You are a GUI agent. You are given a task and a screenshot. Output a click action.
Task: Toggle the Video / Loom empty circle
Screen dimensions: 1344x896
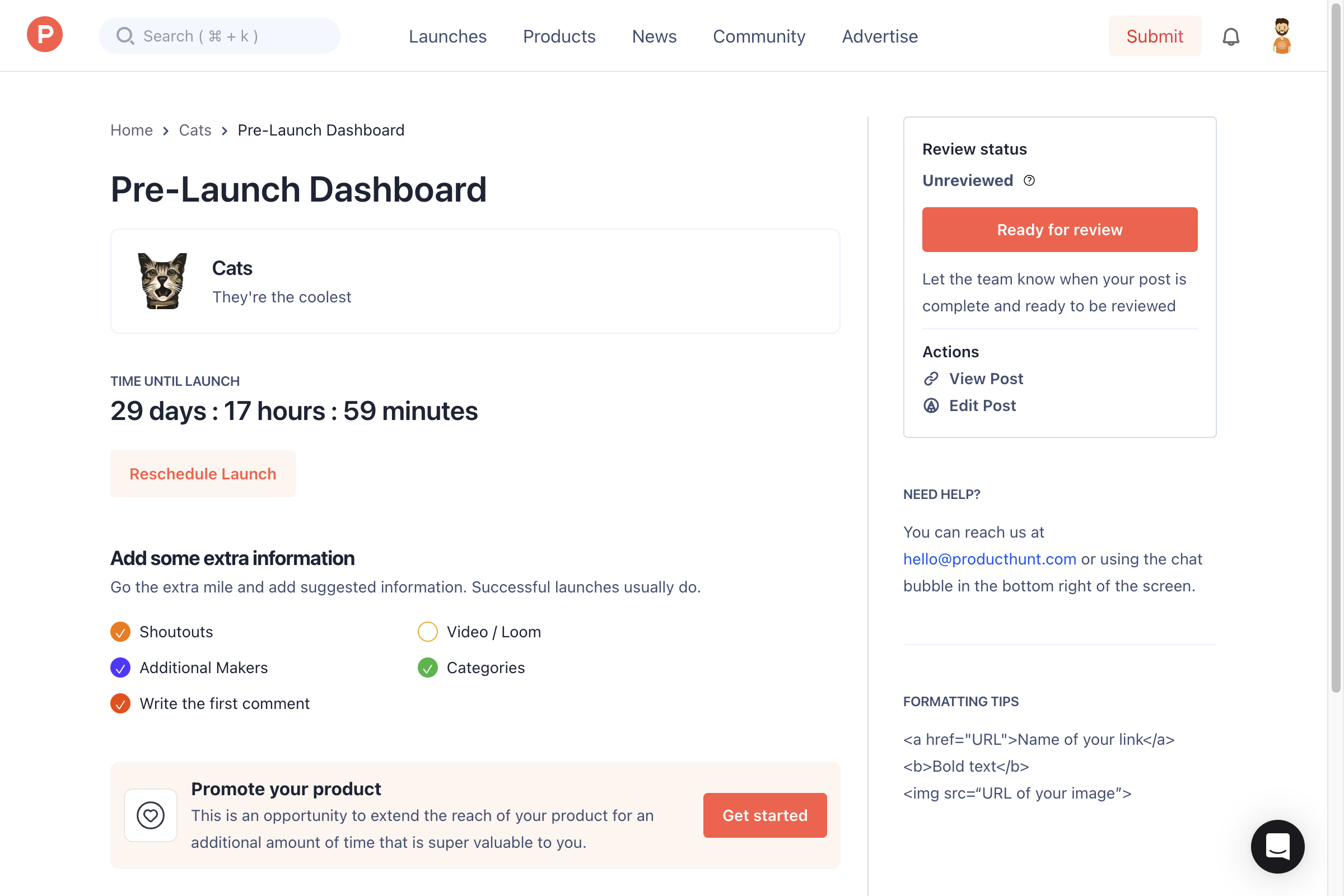(428, 631)
